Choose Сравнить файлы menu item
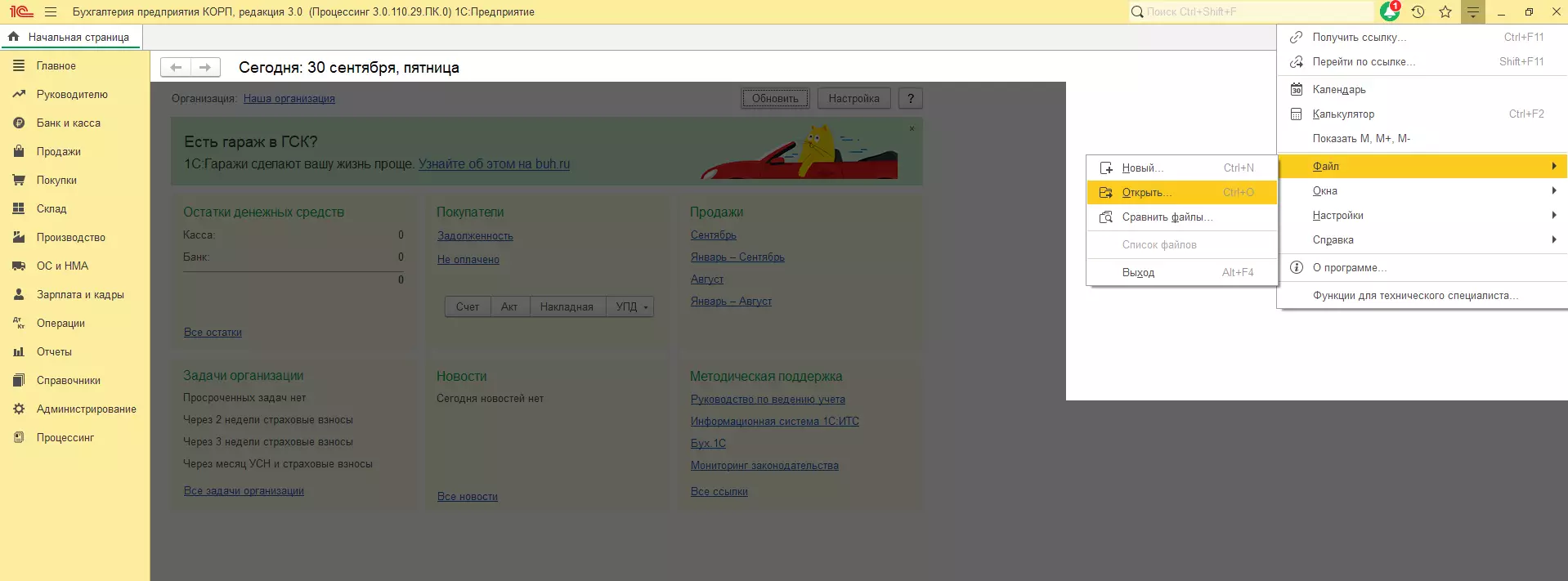 pos(1182,217)
